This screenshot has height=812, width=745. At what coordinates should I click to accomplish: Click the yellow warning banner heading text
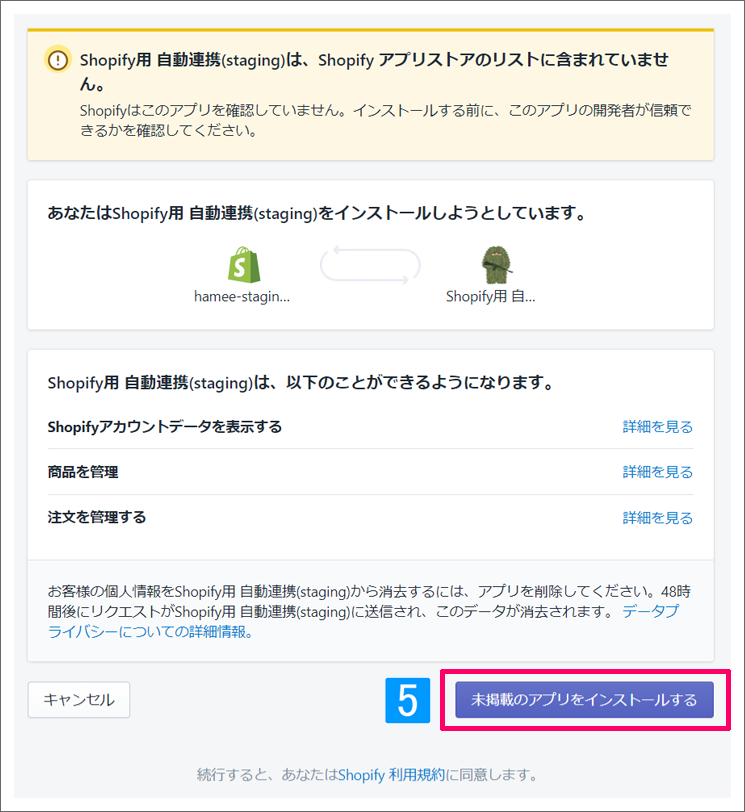[x=374, y=71]
